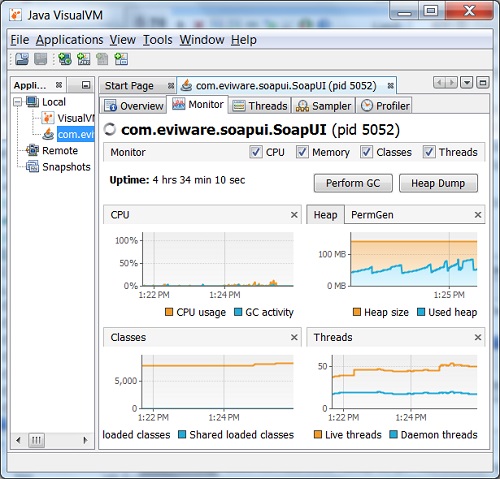The image size is (500, 479).
Task: Click the Remote node icon
Action: [x=32, y=150]
